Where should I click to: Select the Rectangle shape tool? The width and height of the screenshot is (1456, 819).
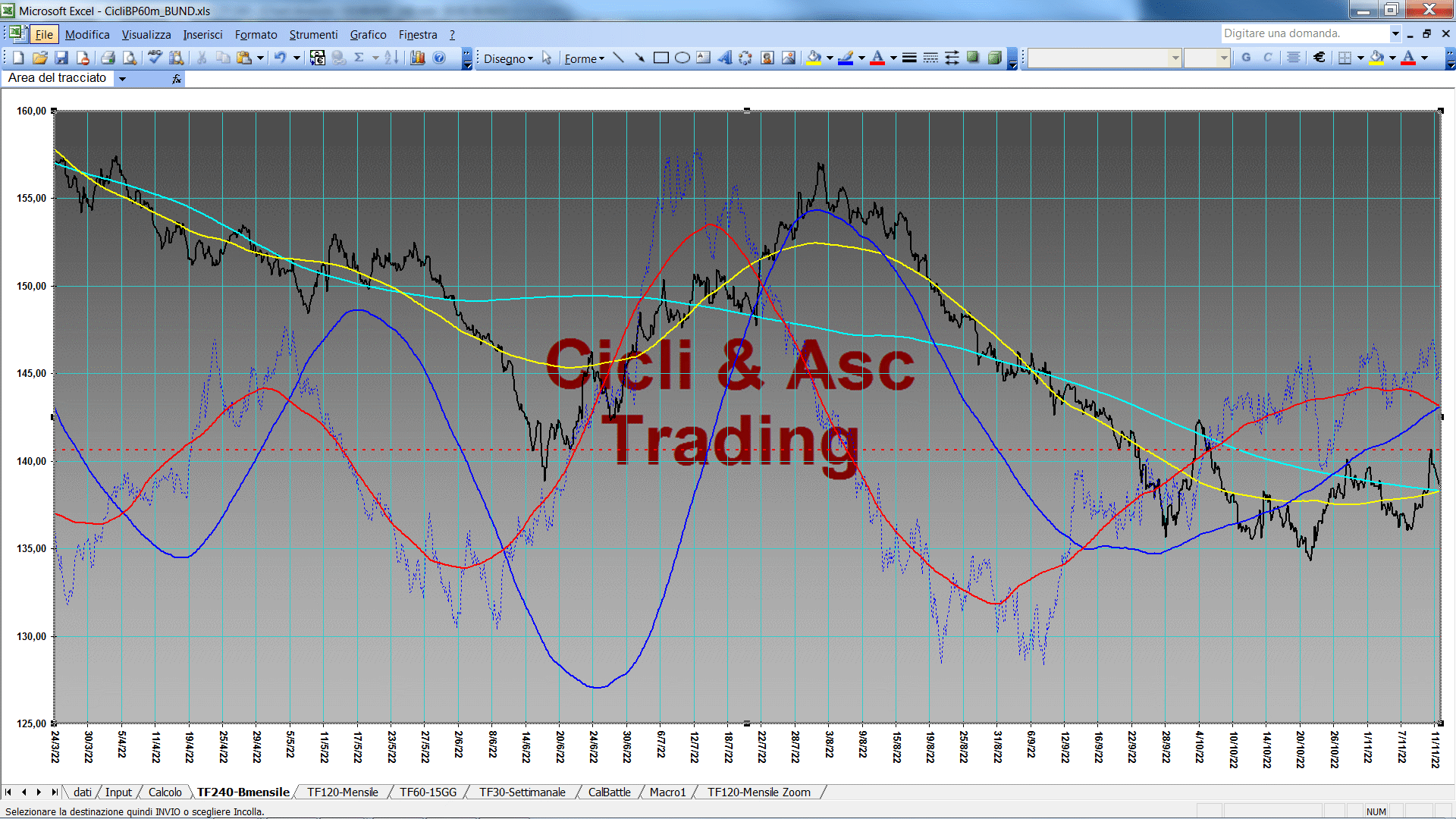[x=661, y=58]
